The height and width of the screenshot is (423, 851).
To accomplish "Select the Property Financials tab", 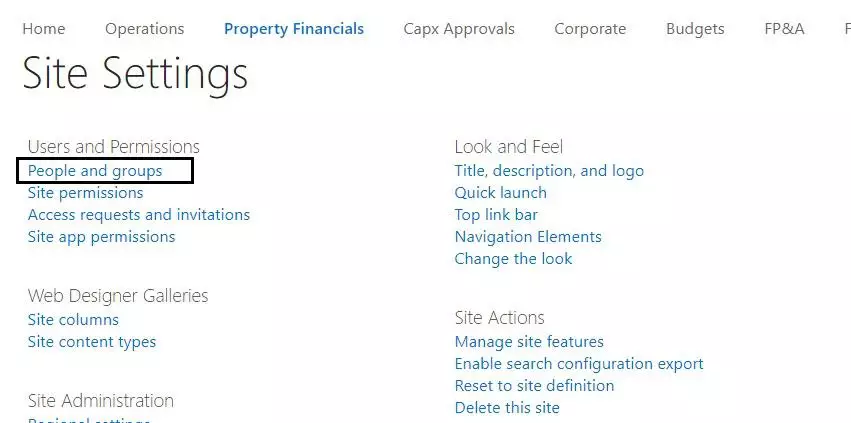I will click(294, 29).
